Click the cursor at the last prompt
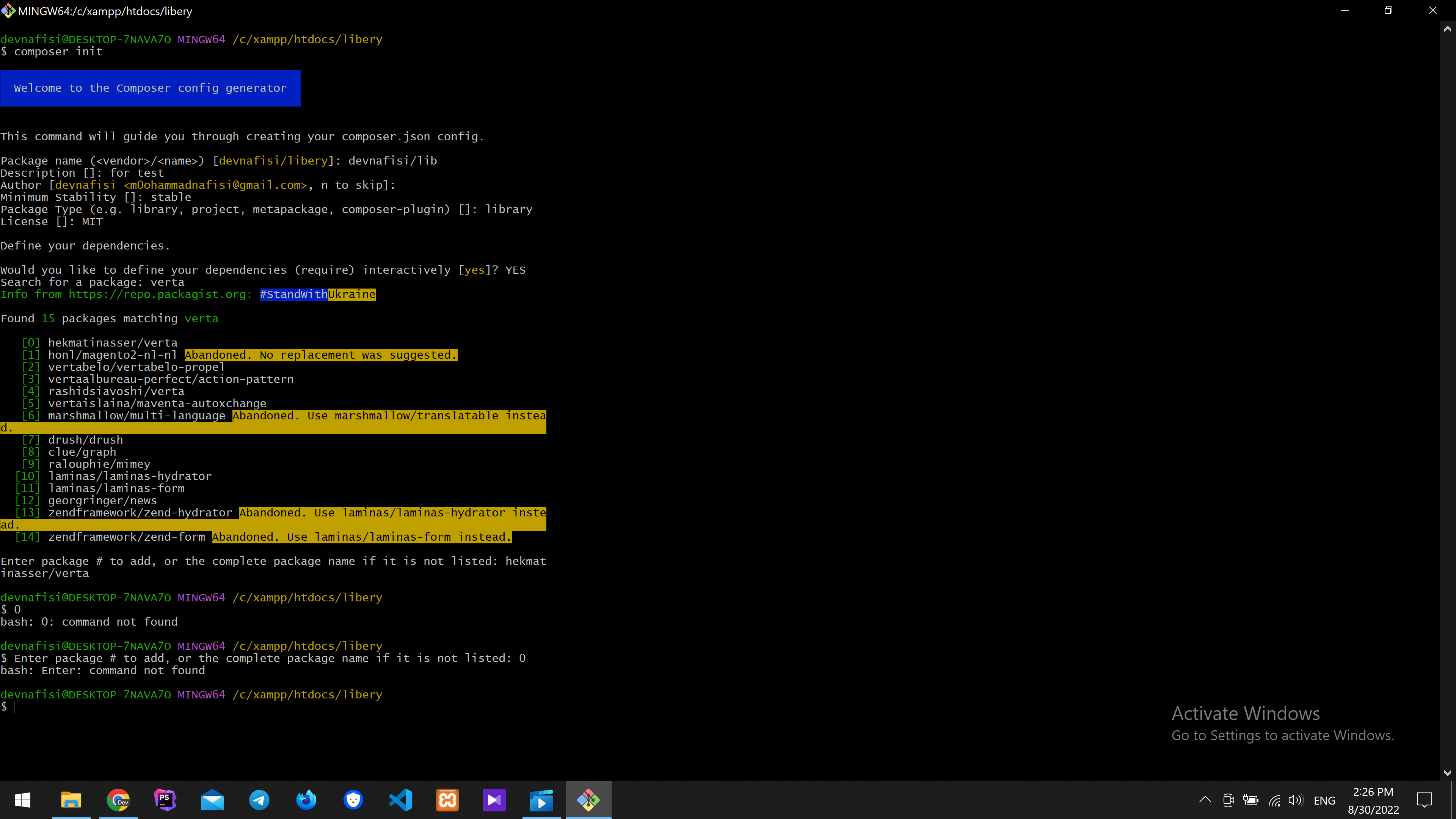This screenshot has width=1456, height=819. point(14,706)
